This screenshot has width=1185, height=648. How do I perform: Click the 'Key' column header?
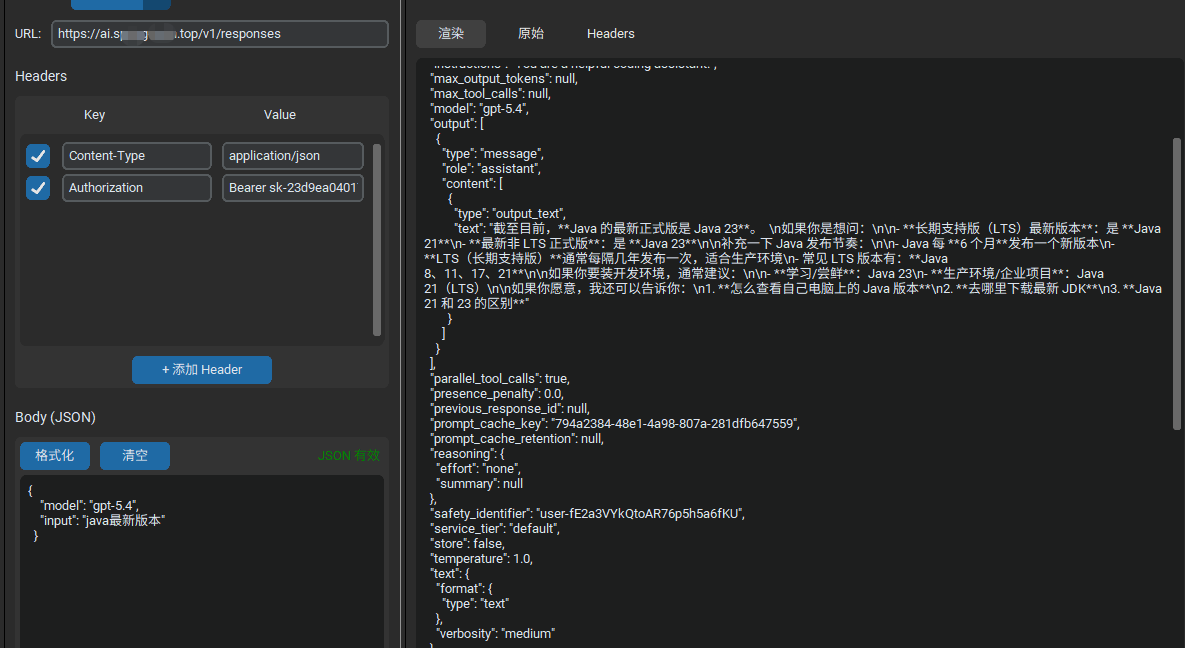click(x=94, y=115)
